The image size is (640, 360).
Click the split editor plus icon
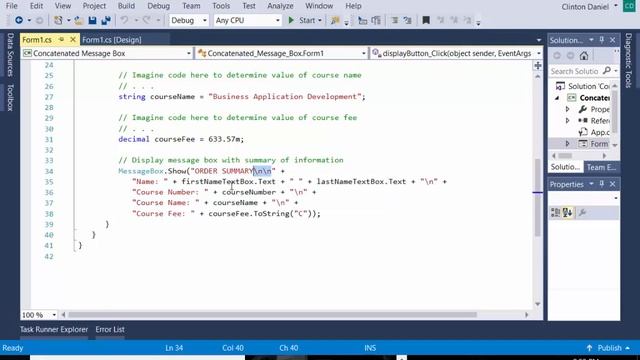pyautogui.click(x=538, y=66)
